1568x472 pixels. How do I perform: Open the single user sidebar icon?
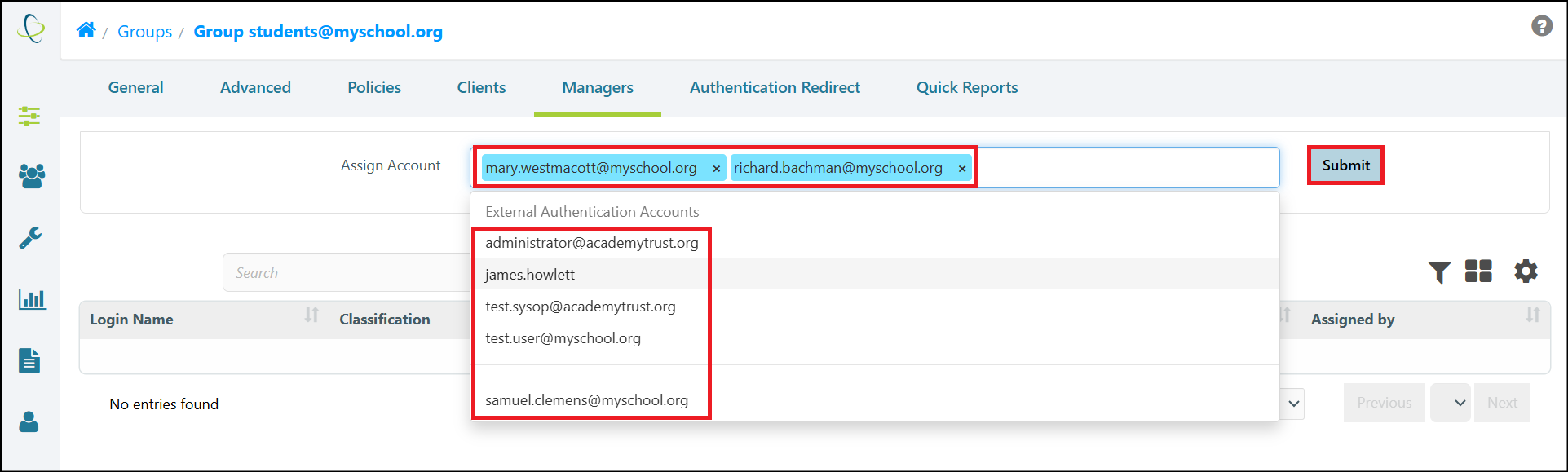pos(29,421)
